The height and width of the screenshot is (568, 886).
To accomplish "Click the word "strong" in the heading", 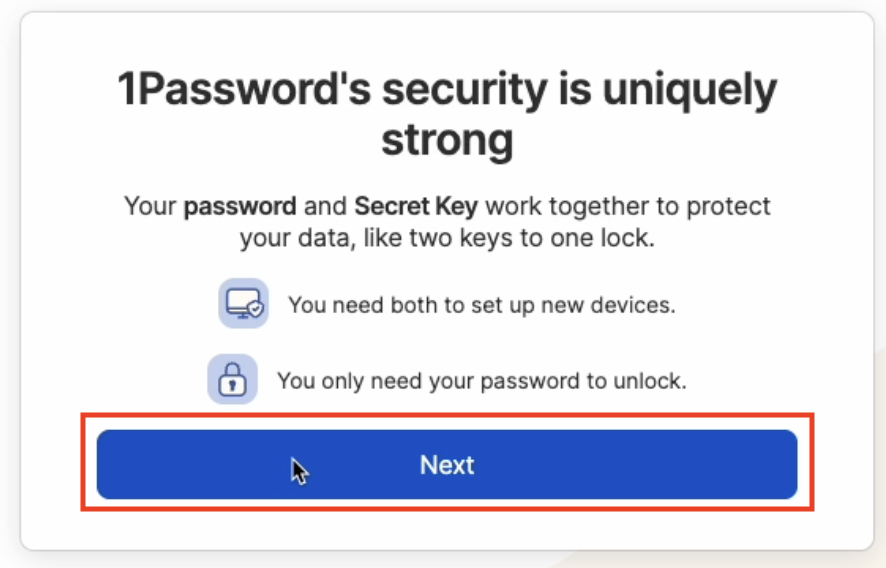I will click(446, 139).
